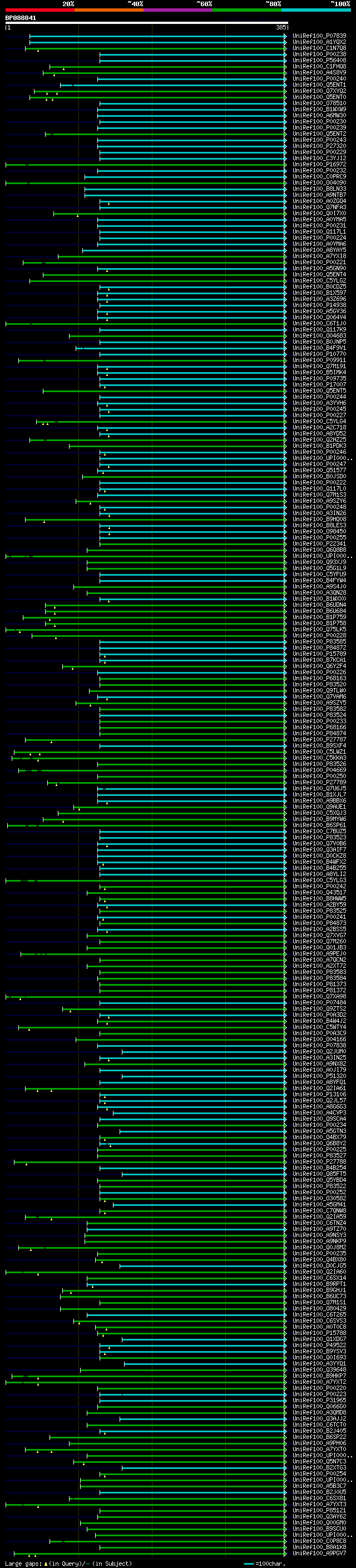The width and height of the screenshot is (356, 1568).
Task: Choose the UniRef100_A3QMD8 hit
Action: (x=319, y=1412)
